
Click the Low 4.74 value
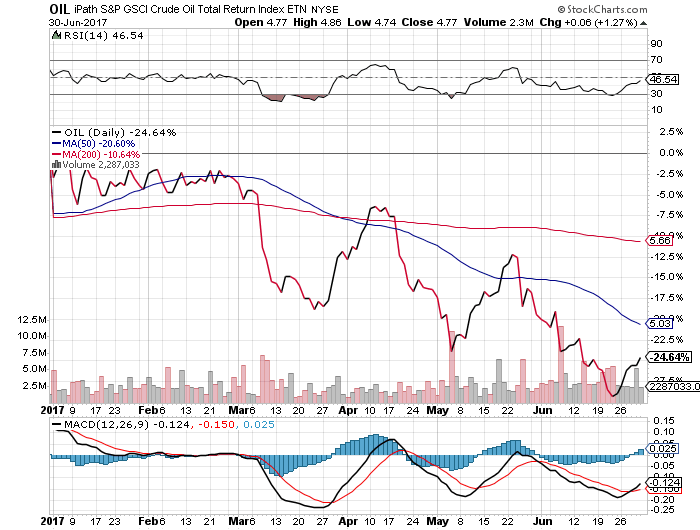pos(372,22)
